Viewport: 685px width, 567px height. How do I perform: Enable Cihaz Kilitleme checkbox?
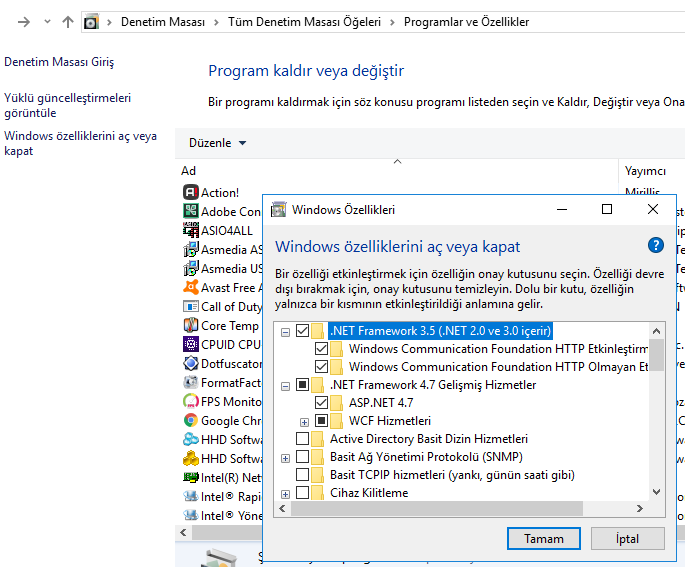point(302,492)
